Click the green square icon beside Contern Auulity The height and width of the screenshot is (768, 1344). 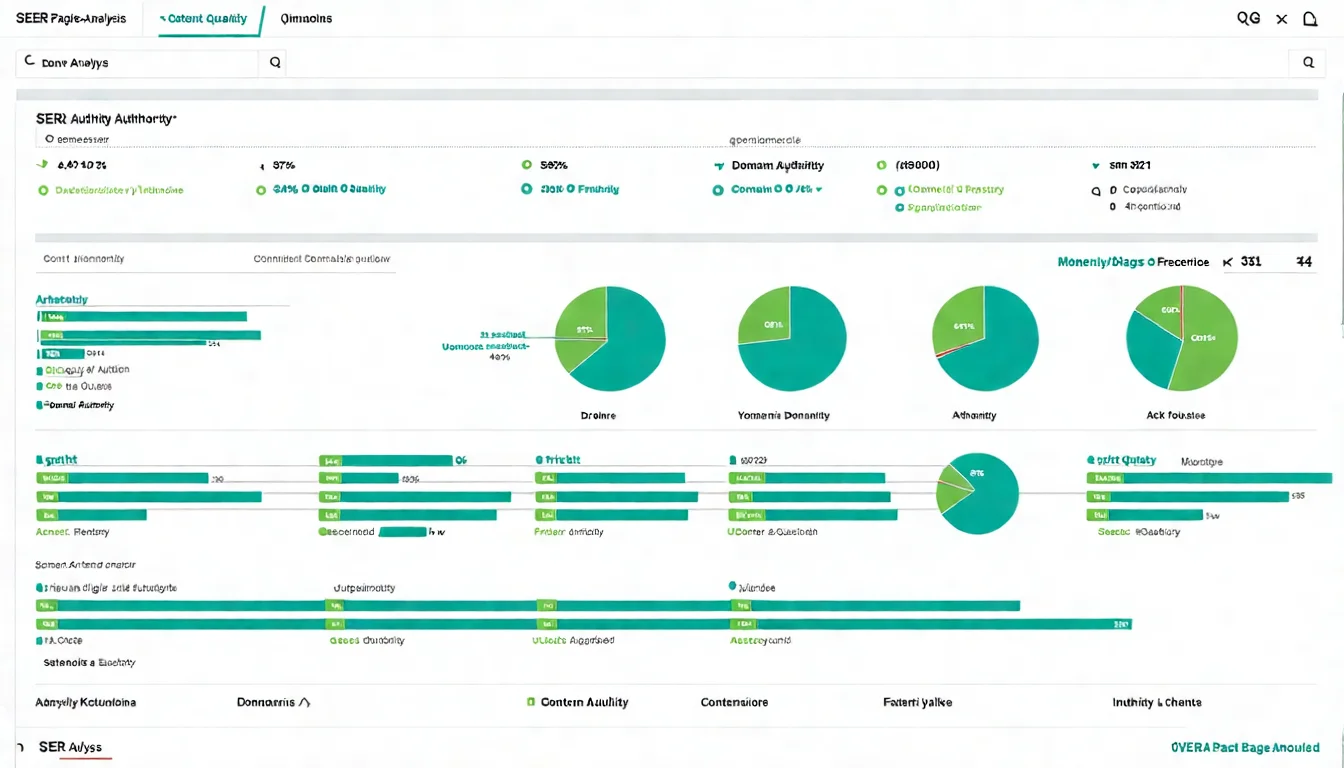click(531, 703)
